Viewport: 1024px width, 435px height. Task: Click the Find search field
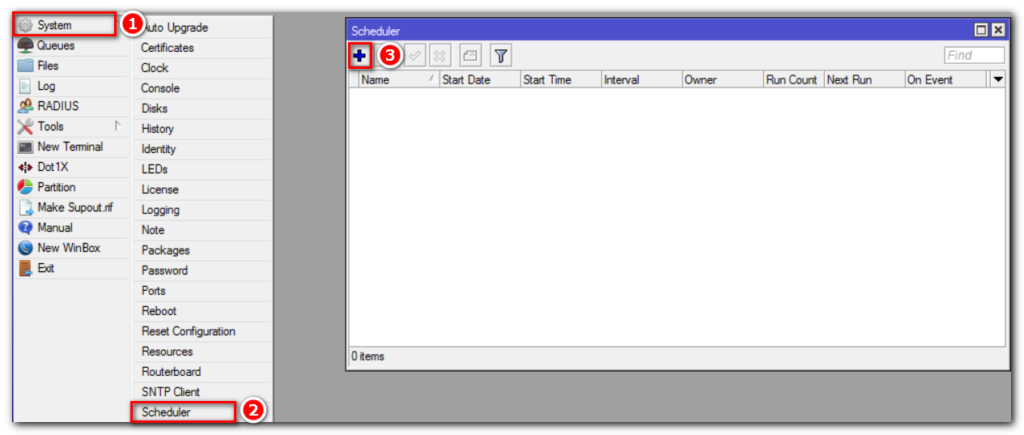tap(974, 56)
